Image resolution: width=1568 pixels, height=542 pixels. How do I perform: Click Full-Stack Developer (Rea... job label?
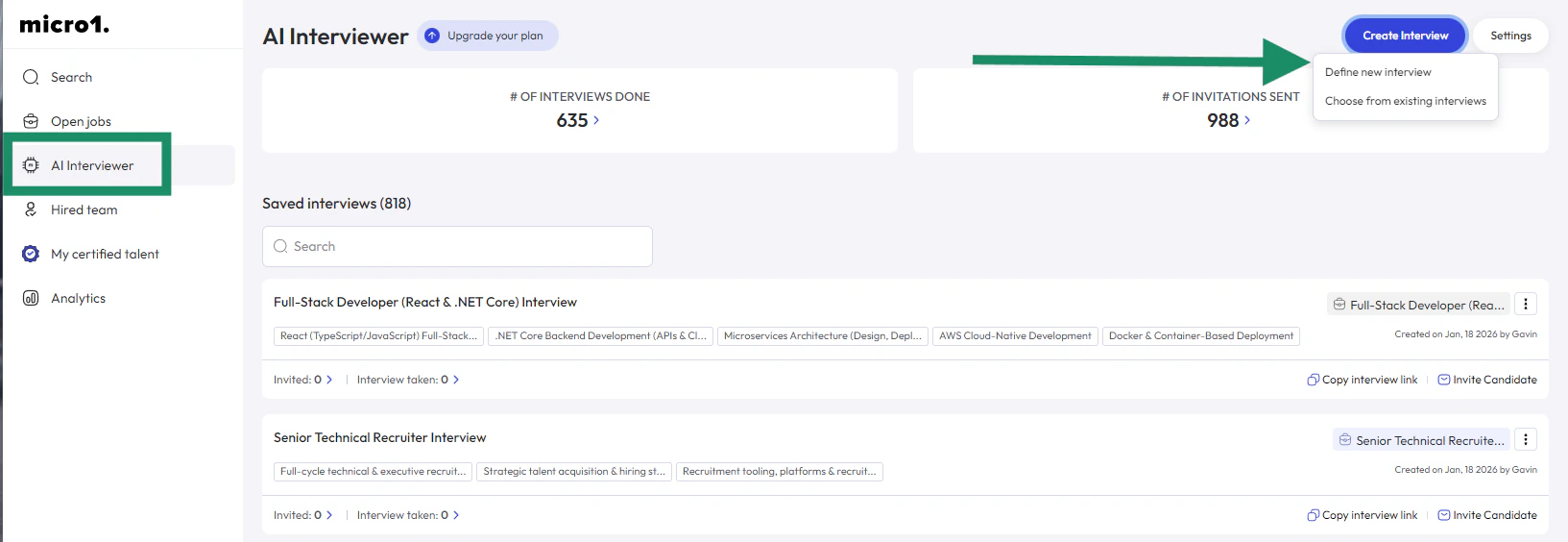[1418, 305]
